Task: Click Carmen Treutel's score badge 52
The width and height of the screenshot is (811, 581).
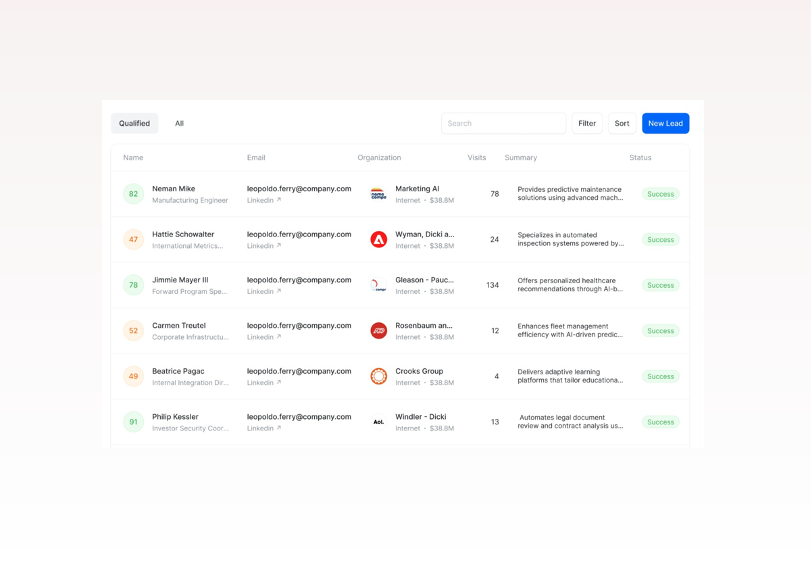Action: [133, 330]
